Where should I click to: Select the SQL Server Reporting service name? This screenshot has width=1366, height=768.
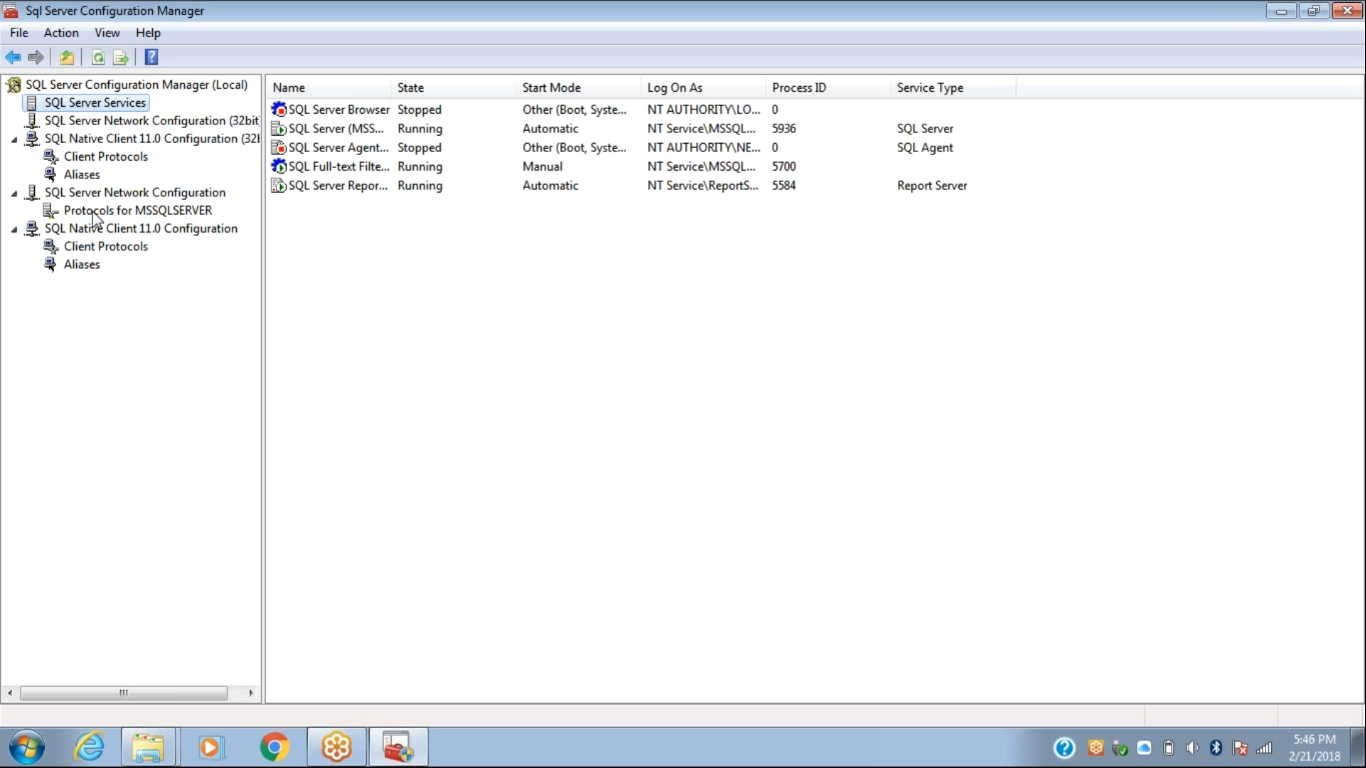pyautogui.click(x=338, y=186)
